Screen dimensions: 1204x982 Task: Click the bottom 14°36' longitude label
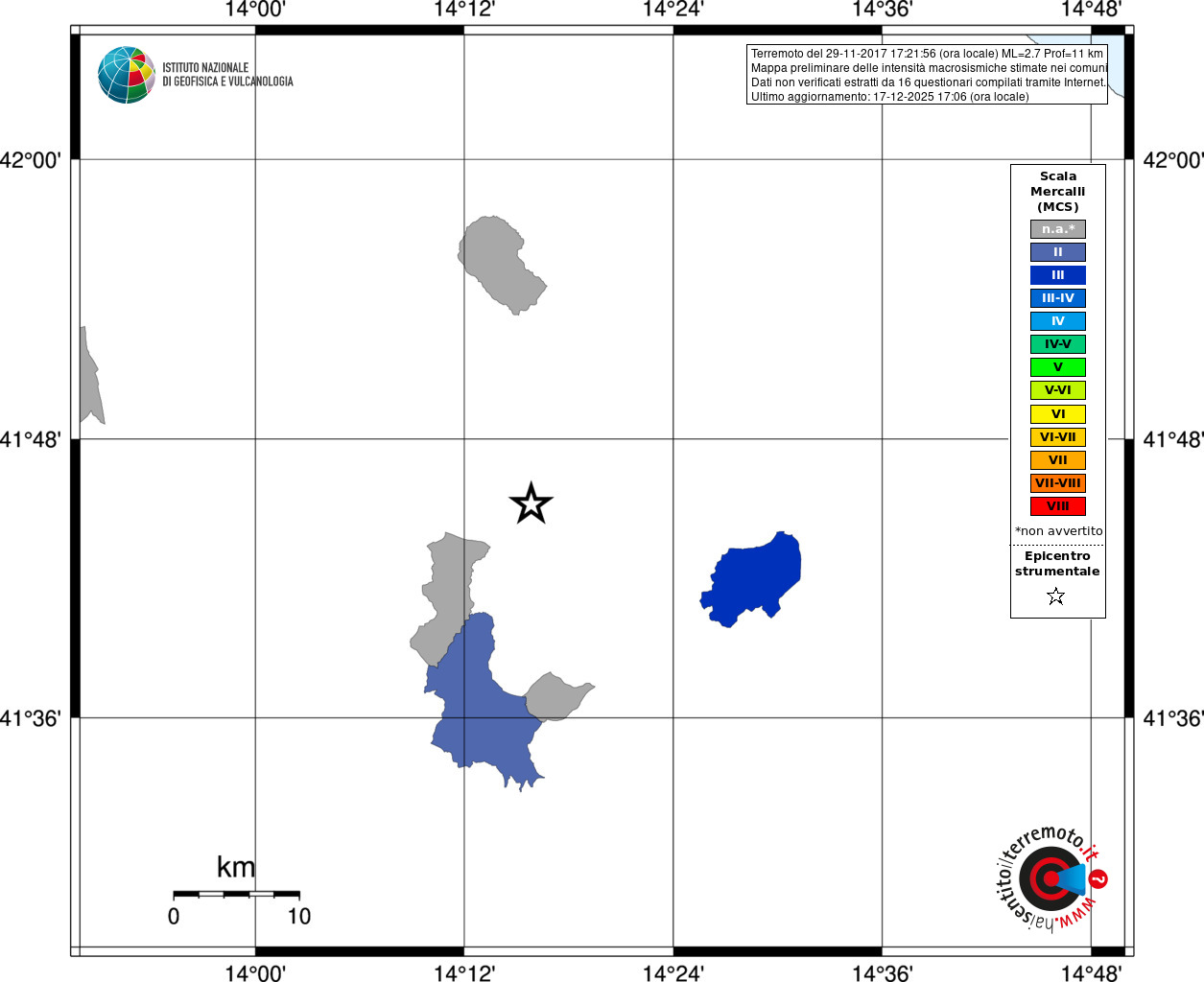pos(883,972)
